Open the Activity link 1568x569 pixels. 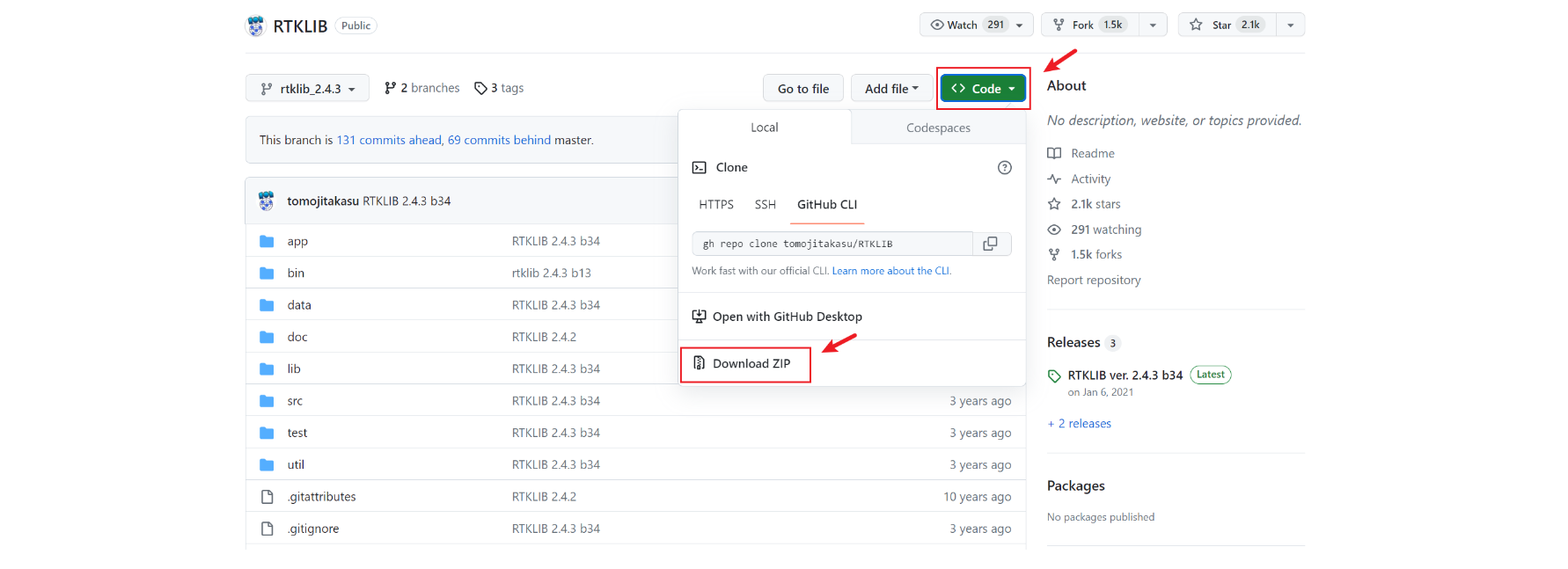[1091, 179]
